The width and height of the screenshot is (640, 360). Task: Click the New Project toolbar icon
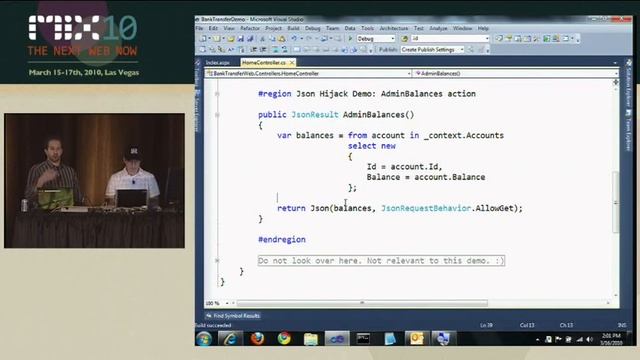(x=202, y=38)
